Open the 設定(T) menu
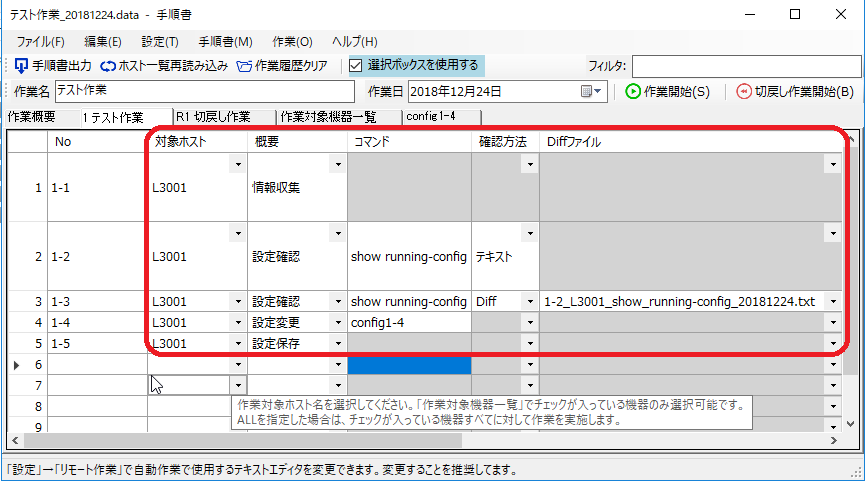The width and height of the screenshot is (865, 482). [160, 41]
